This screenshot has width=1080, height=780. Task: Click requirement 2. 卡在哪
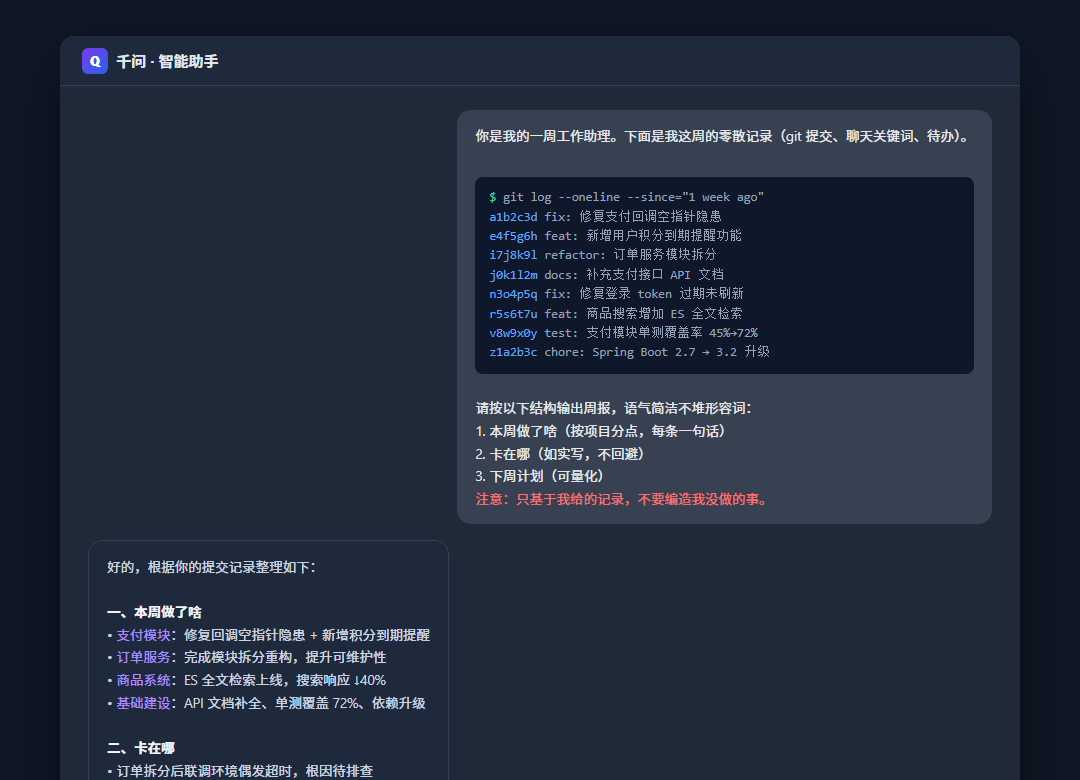point(560,454)
